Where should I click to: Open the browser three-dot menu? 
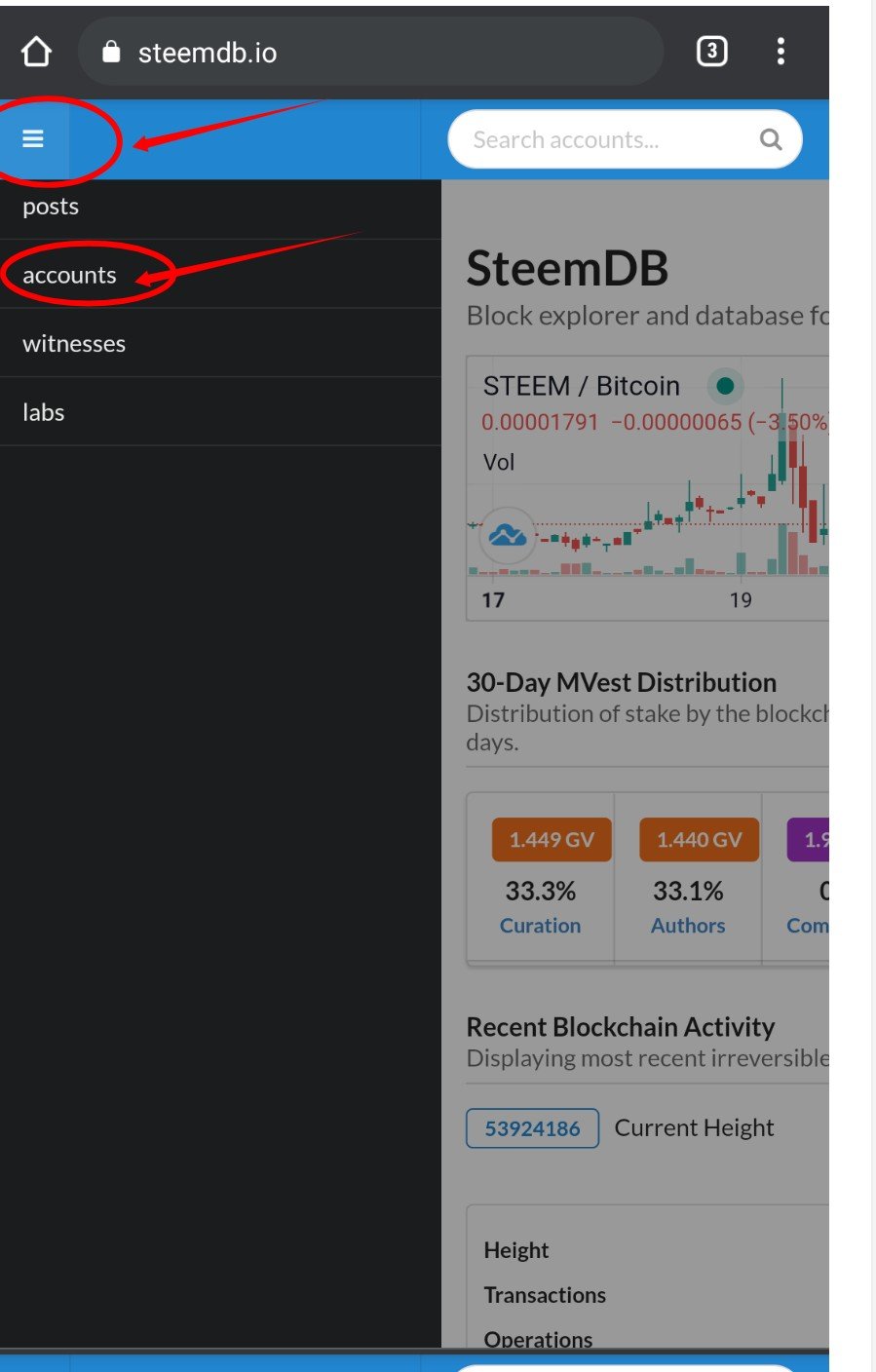point(781,52)
